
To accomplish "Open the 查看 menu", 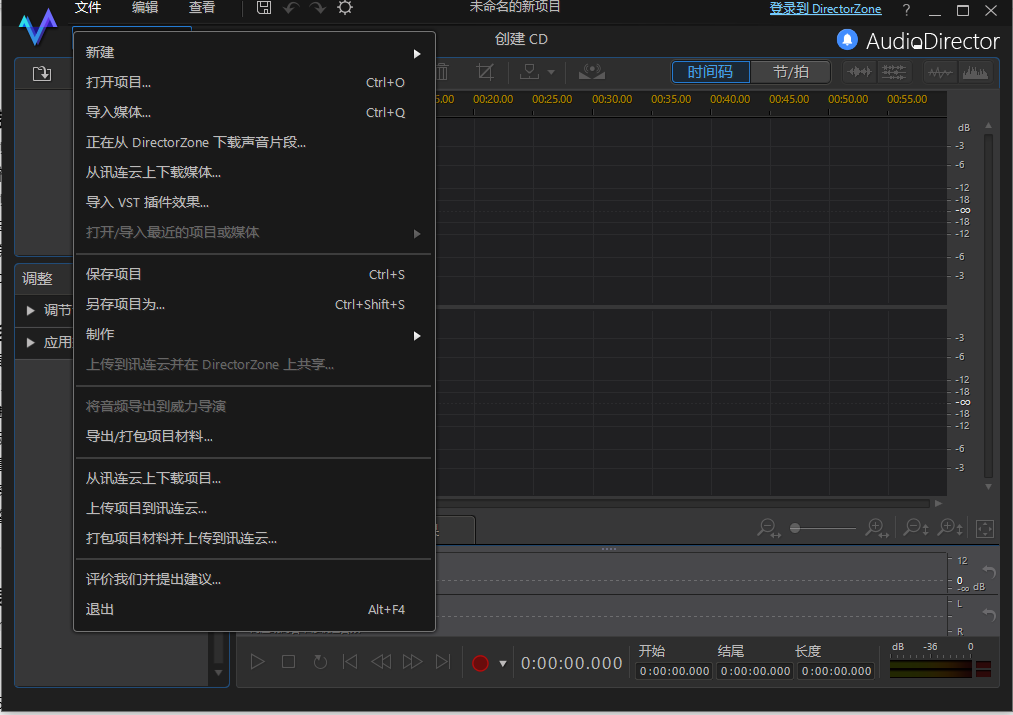I will pyautogui.click(x=202, y=8).
